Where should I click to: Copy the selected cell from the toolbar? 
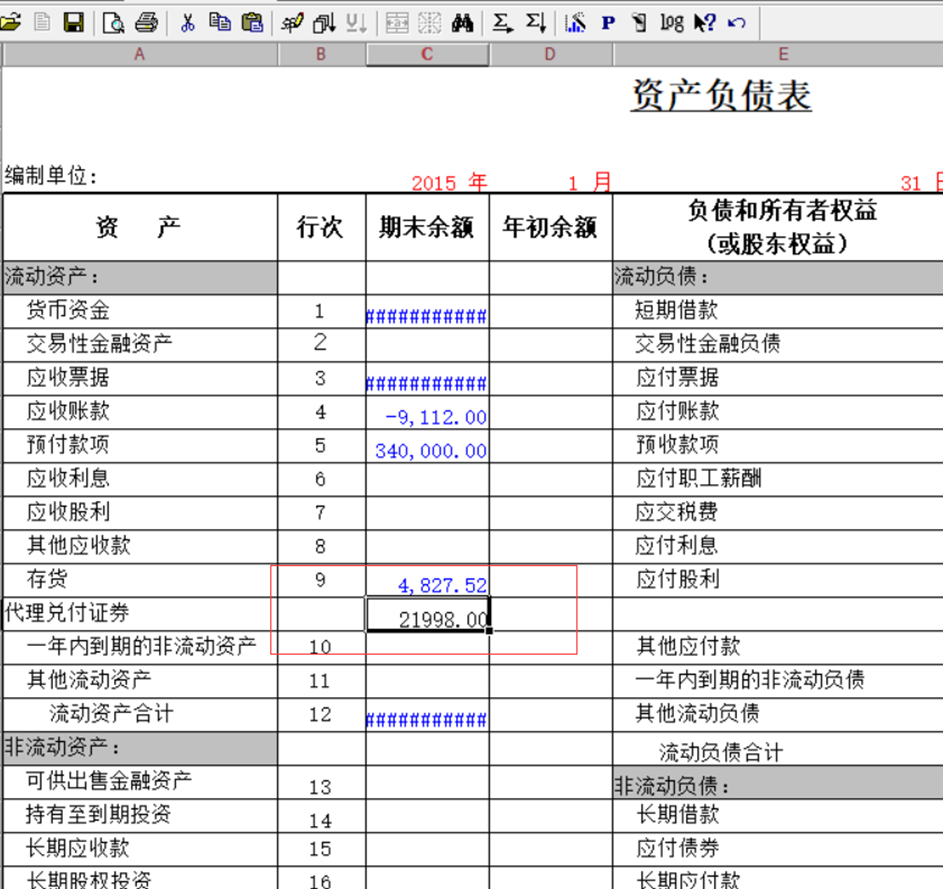[x=220, y=23]
